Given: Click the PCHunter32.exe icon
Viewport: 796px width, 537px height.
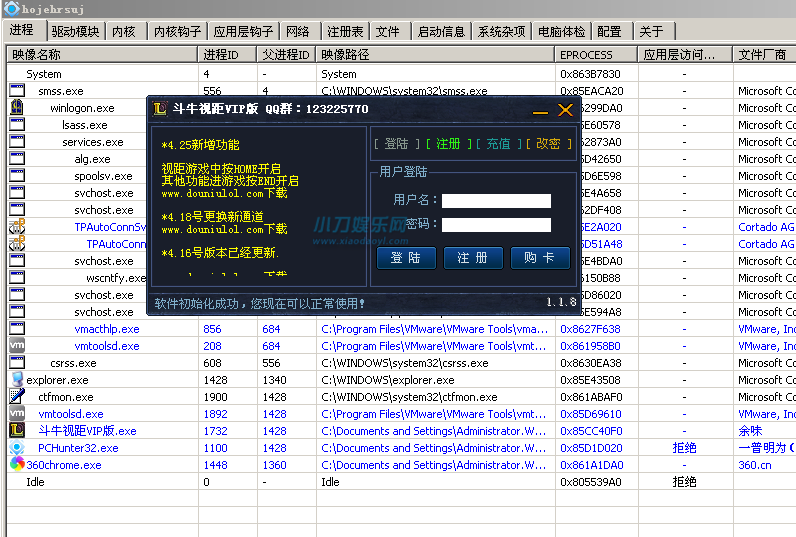Looking at the screenshot, I should (x=17, y=447).
